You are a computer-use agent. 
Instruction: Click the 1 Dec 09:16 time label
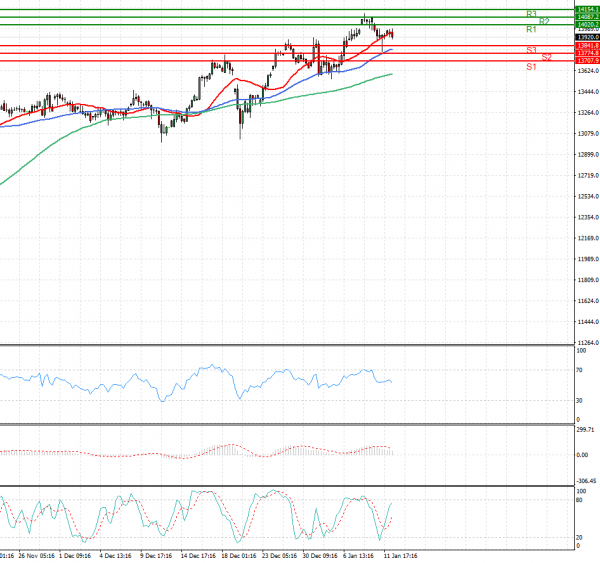(75, 556)
